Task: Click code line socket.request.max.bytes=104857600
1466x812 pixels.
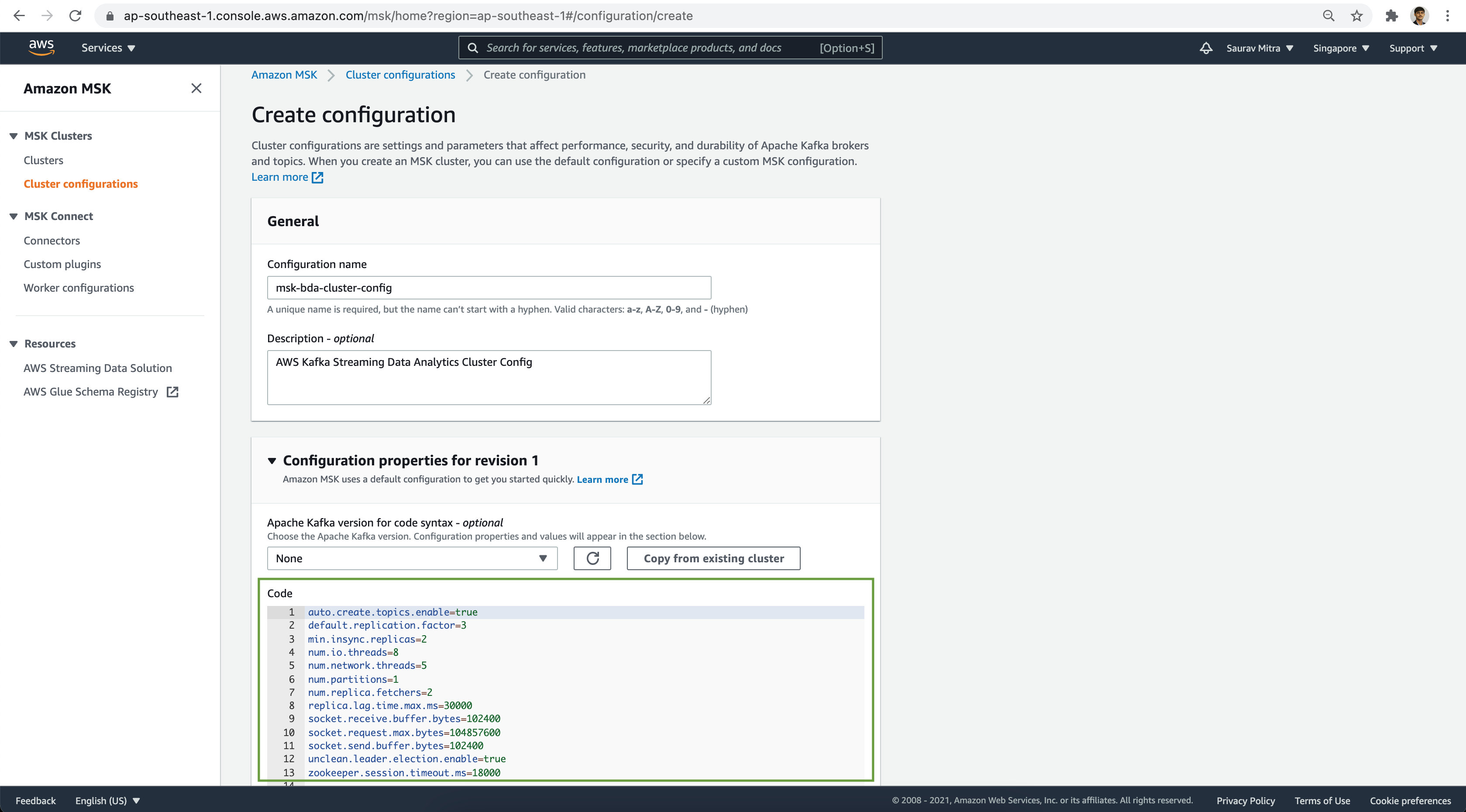Action: click(x=404, y=733)
